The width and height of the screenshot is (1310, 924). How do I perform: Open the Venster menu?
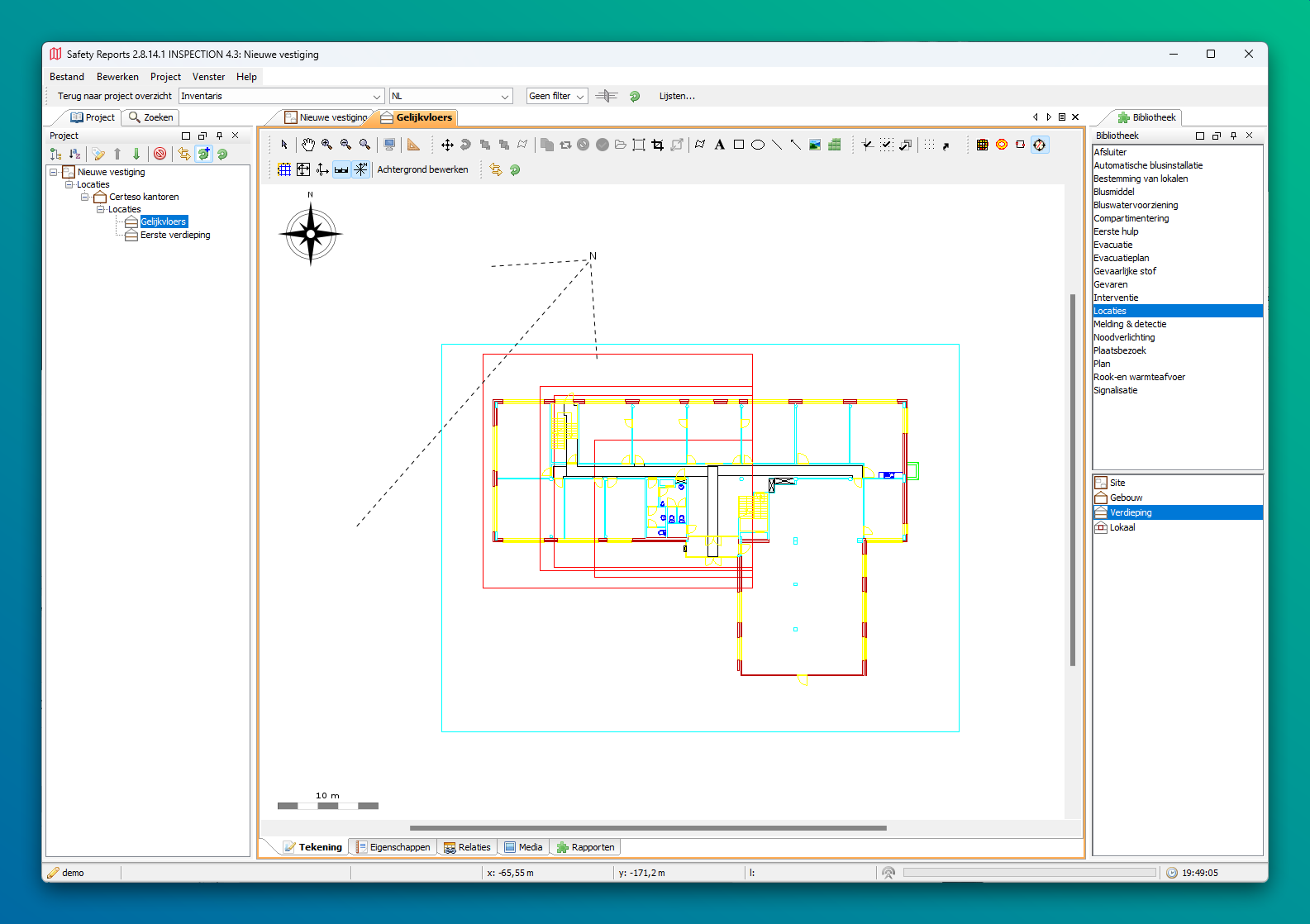click(x=208, y=77)
